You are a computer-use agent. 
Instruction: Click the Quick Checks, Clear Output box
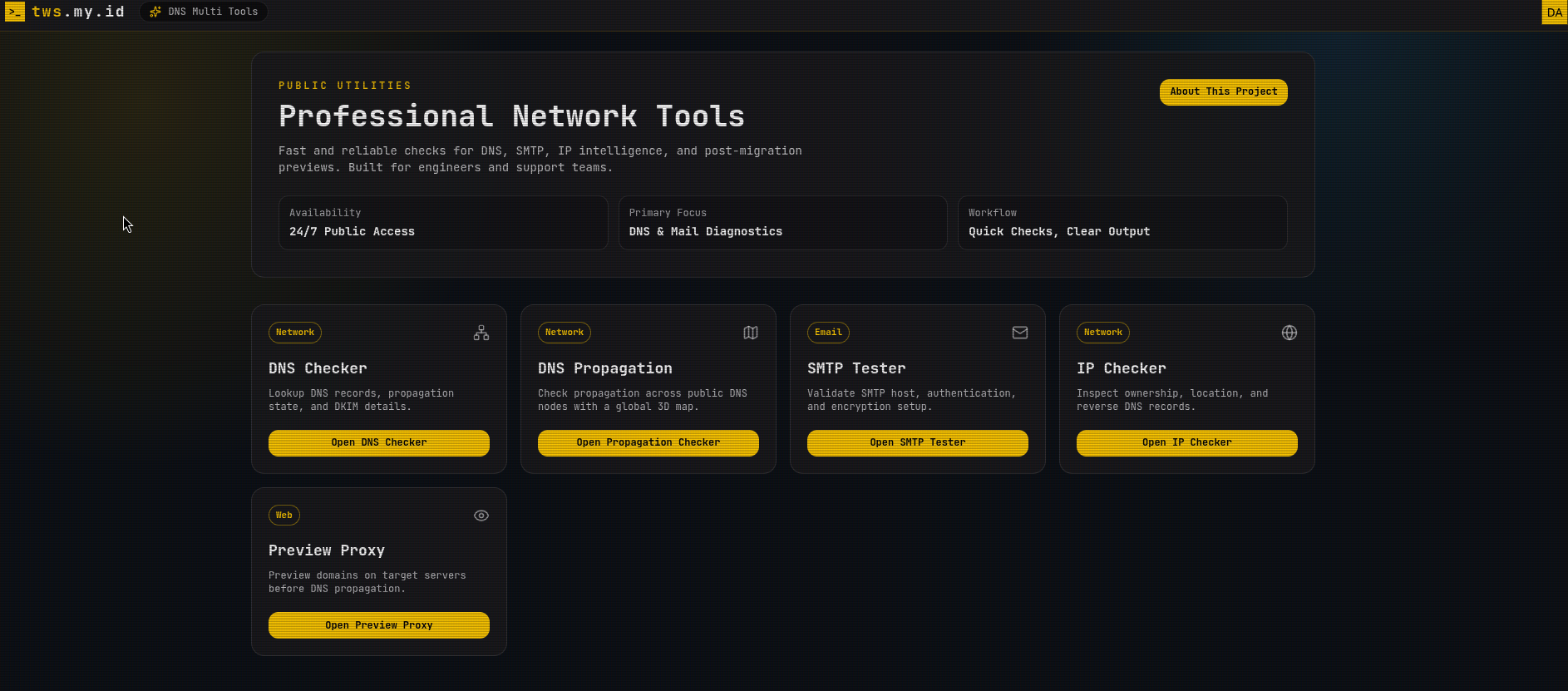1122,223
